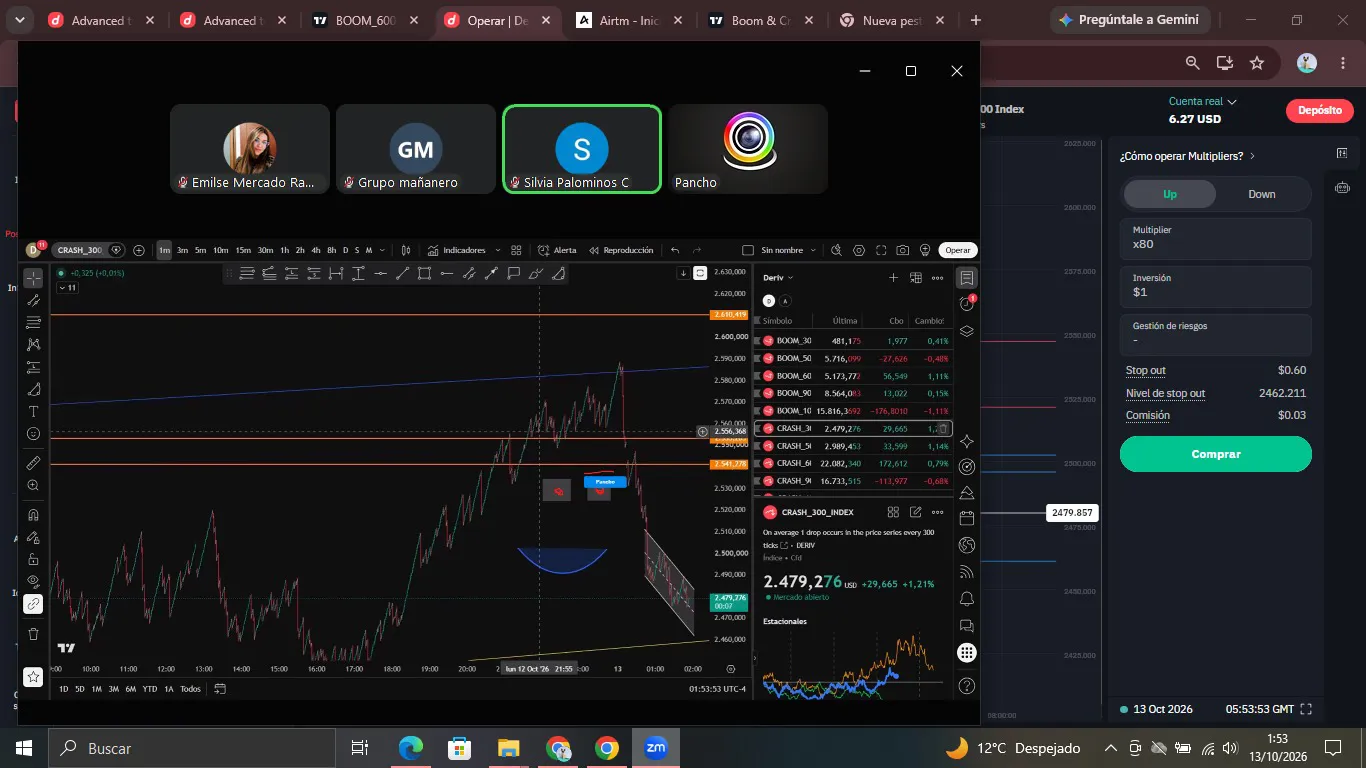This screenshot has height=768, width=1366.
Task: Open the Indicadores menu button
Action: 456,250
